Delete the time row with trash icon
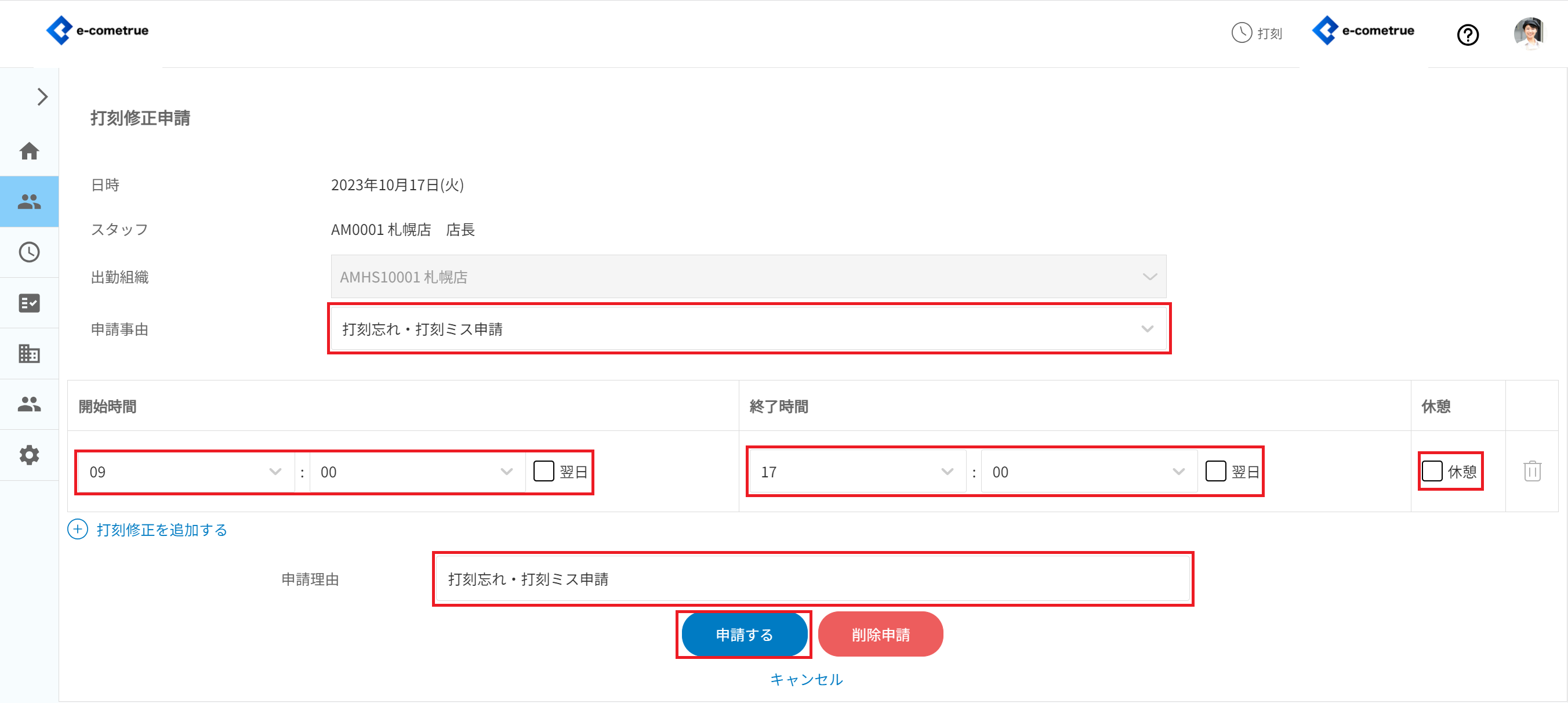Viewport: 1568px width, 703px height. tap(1531, 471)
